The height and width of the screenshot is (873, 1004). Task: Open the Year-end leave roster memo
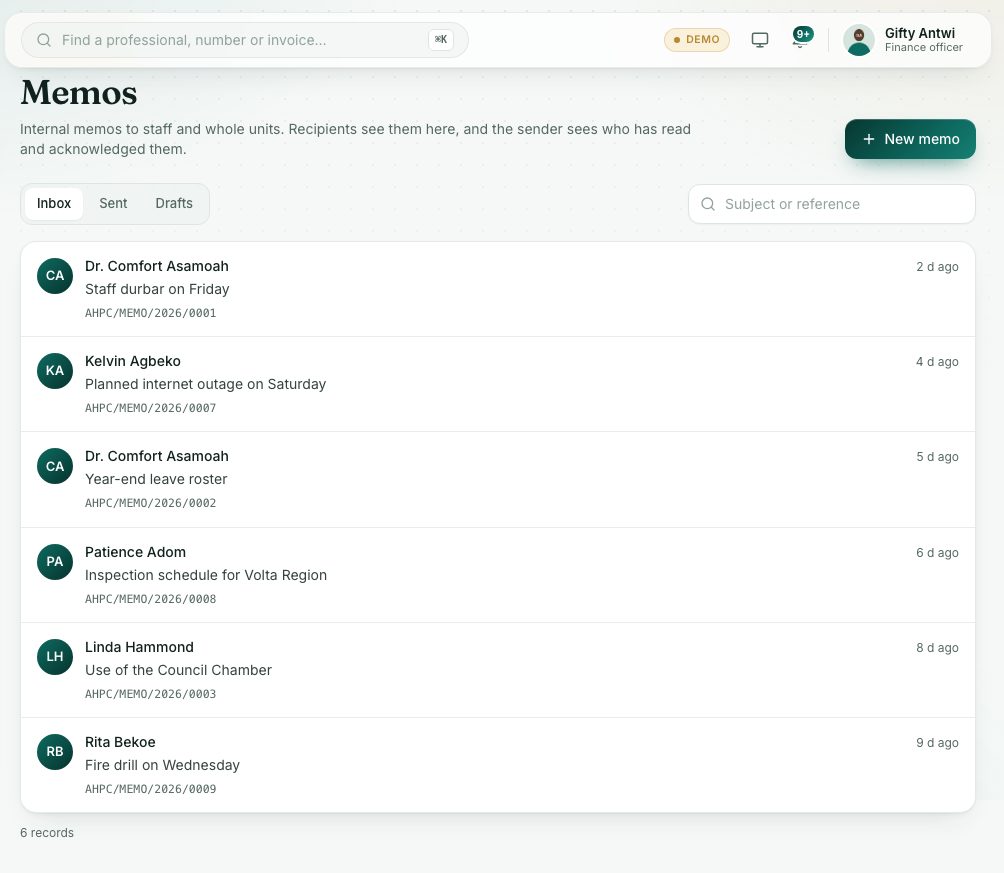pyautogui.click(x=498, y=480)
